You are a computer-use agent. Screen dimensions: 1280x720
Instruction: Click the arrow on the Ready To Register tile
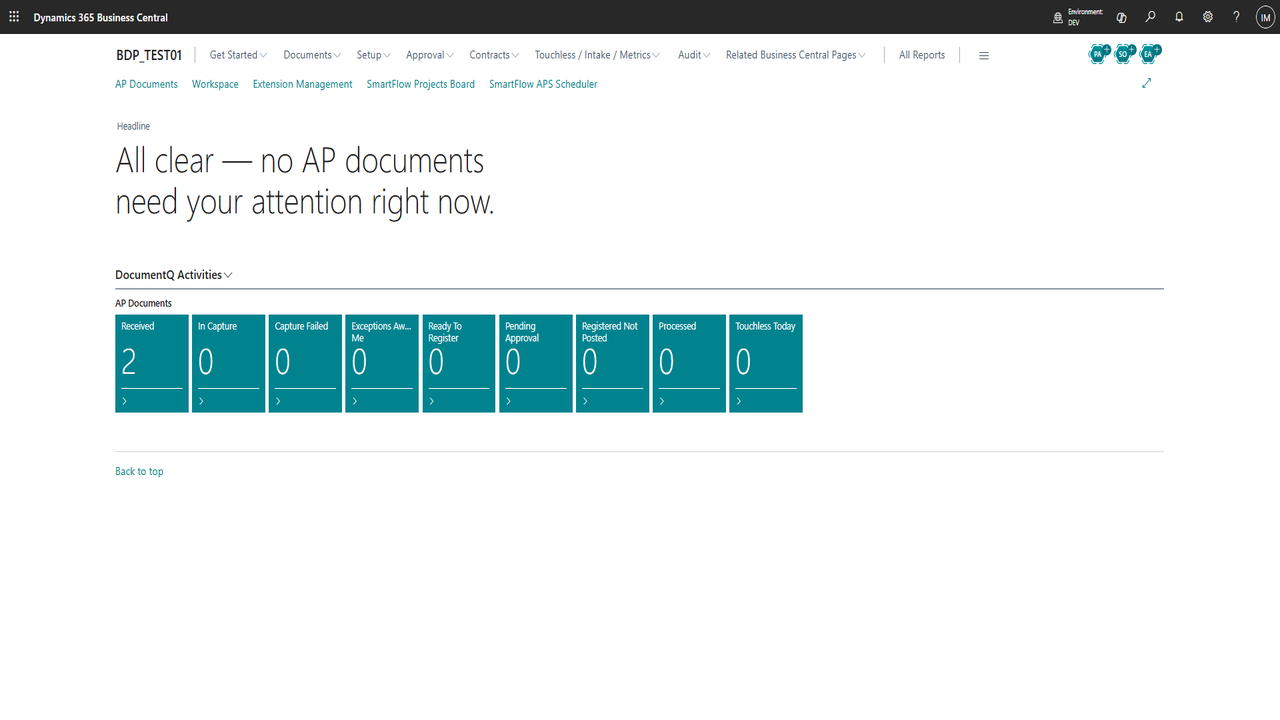[x=432, y=401]
